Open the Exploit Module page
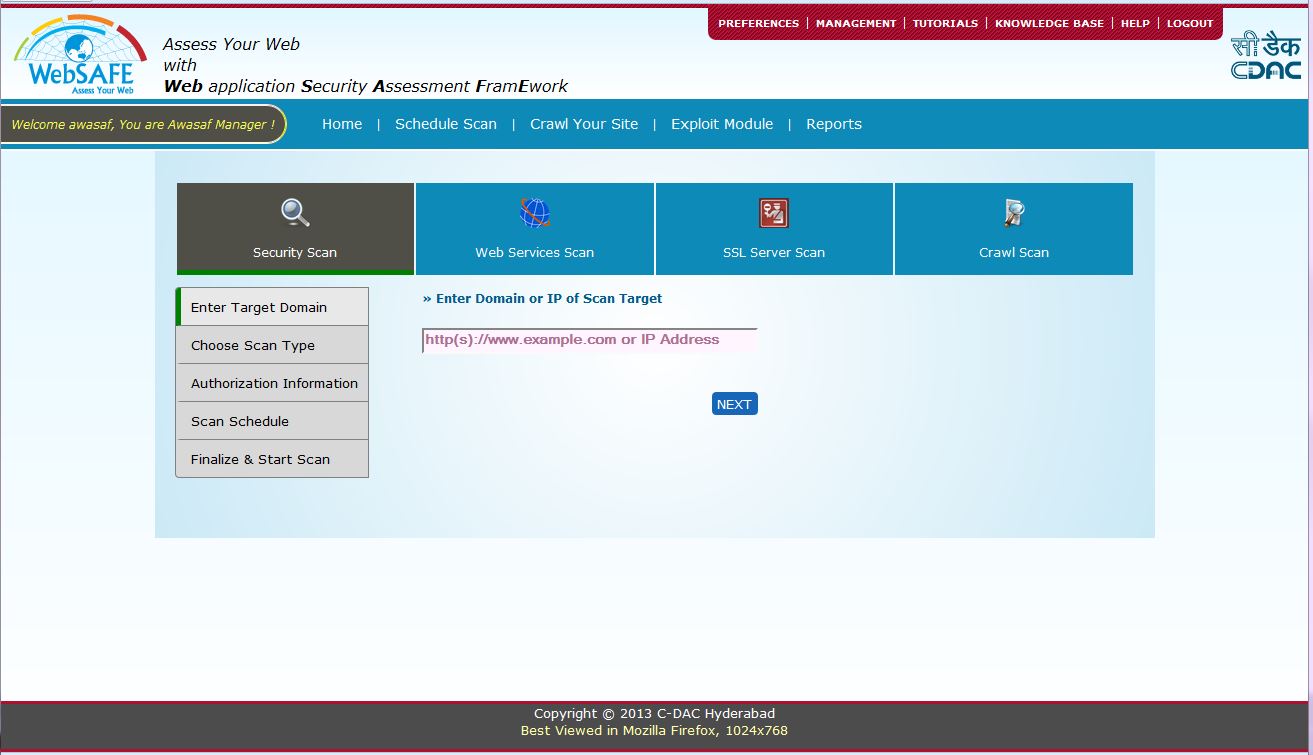1313x755 pixels. 722,124
